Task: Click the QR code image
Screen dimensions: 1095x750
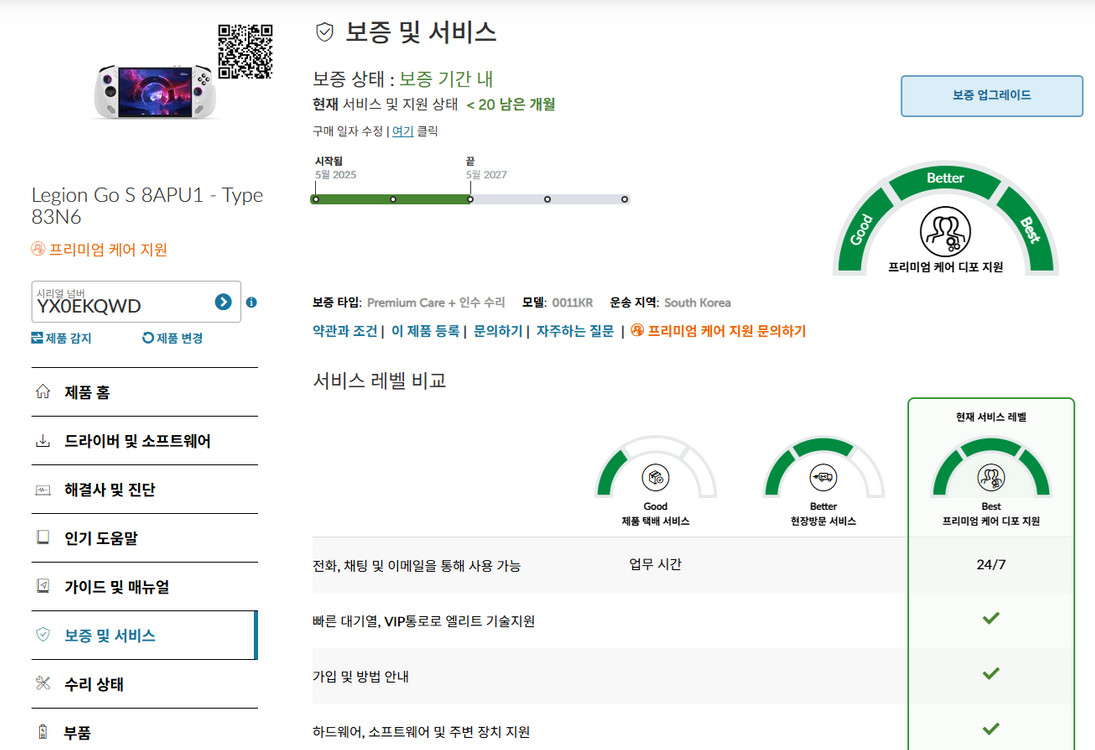Action: pyautogui.click(x=245, y=50)
